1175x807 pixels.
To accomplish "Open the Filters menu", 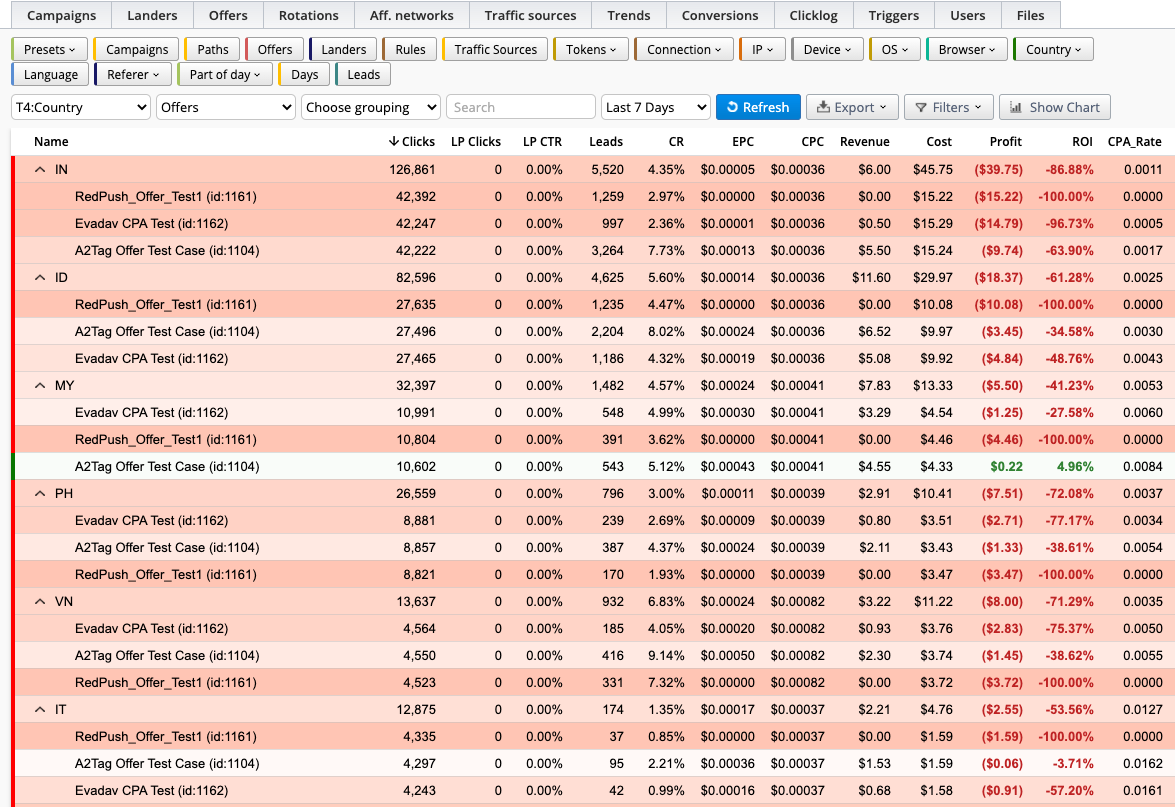I will point(948,107).
